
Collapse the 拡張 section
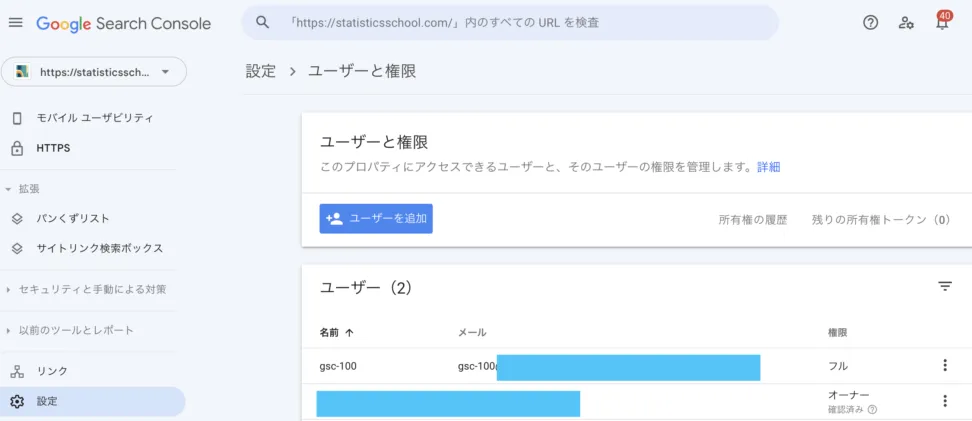click(23, 188)
